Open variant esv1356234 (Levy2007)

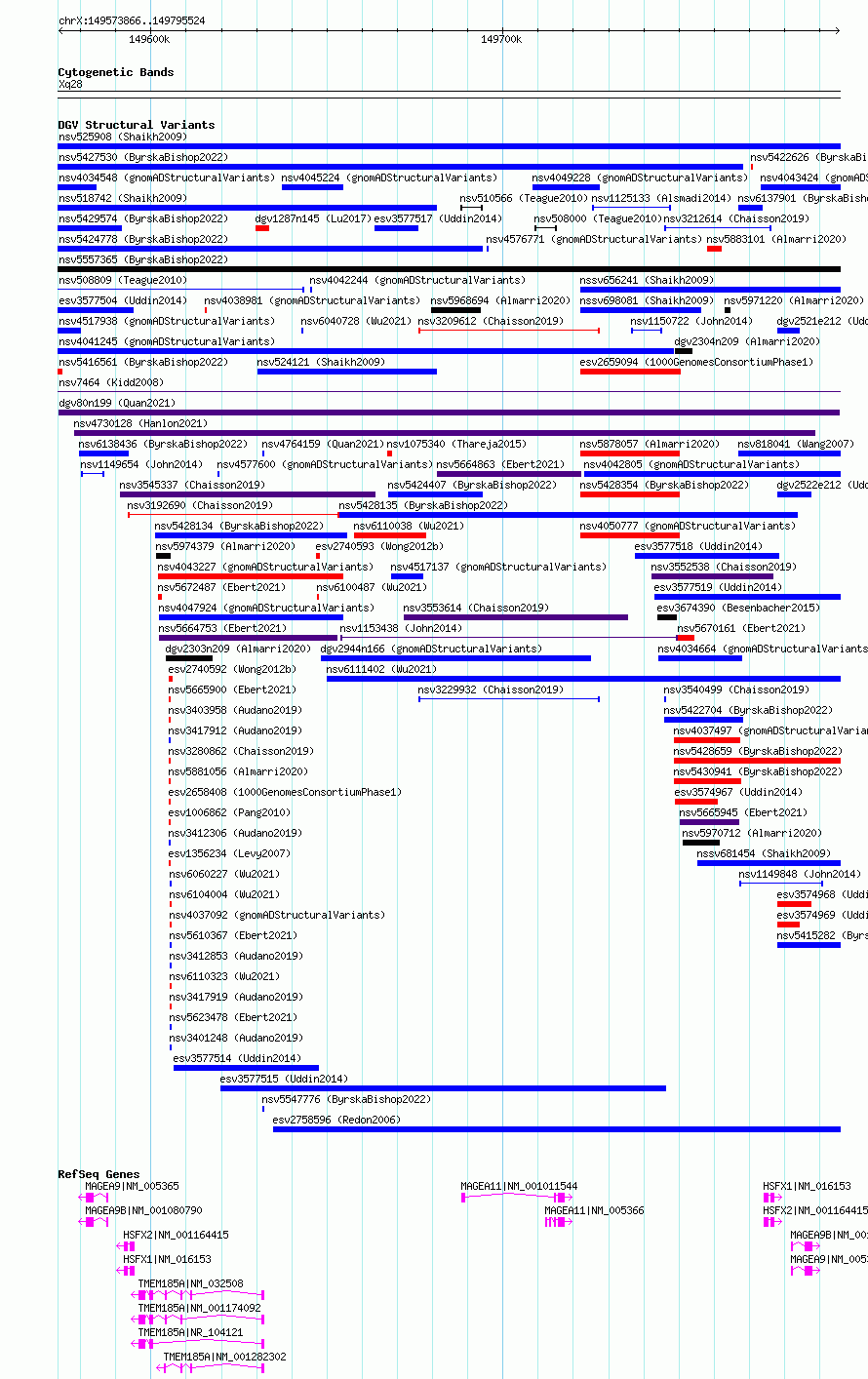[229, 853]
